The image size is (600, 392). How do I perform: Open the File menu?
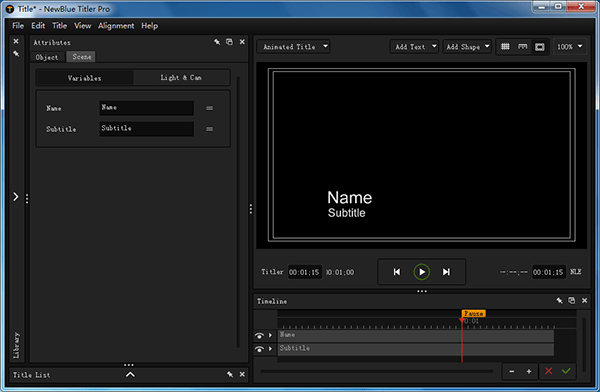18,26
